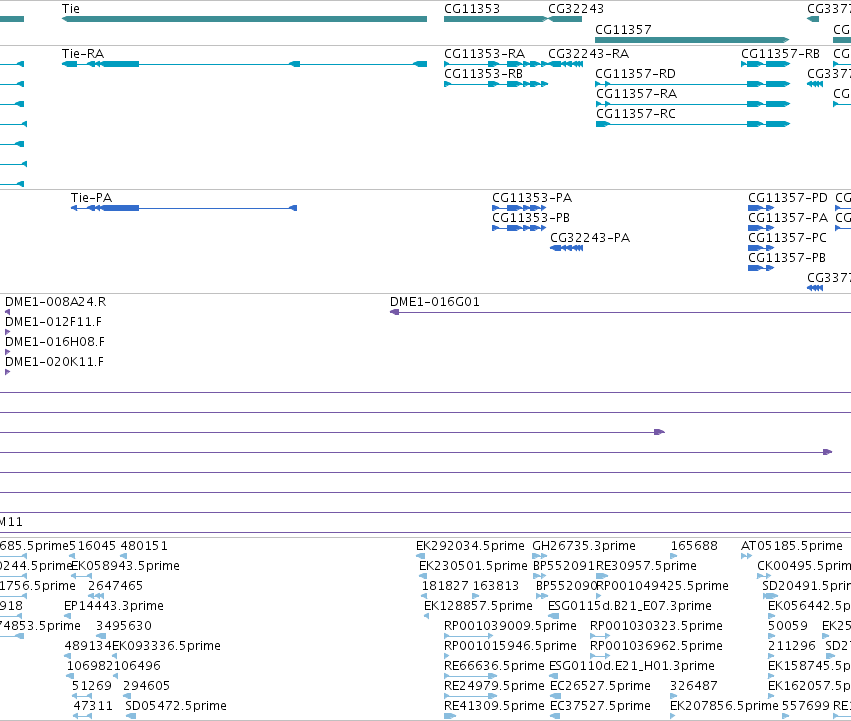Image resolution: width=851 pixels, height=721 pixels.
Task: Select protein CG11357-PA
Action: click(x=788, y=218)
